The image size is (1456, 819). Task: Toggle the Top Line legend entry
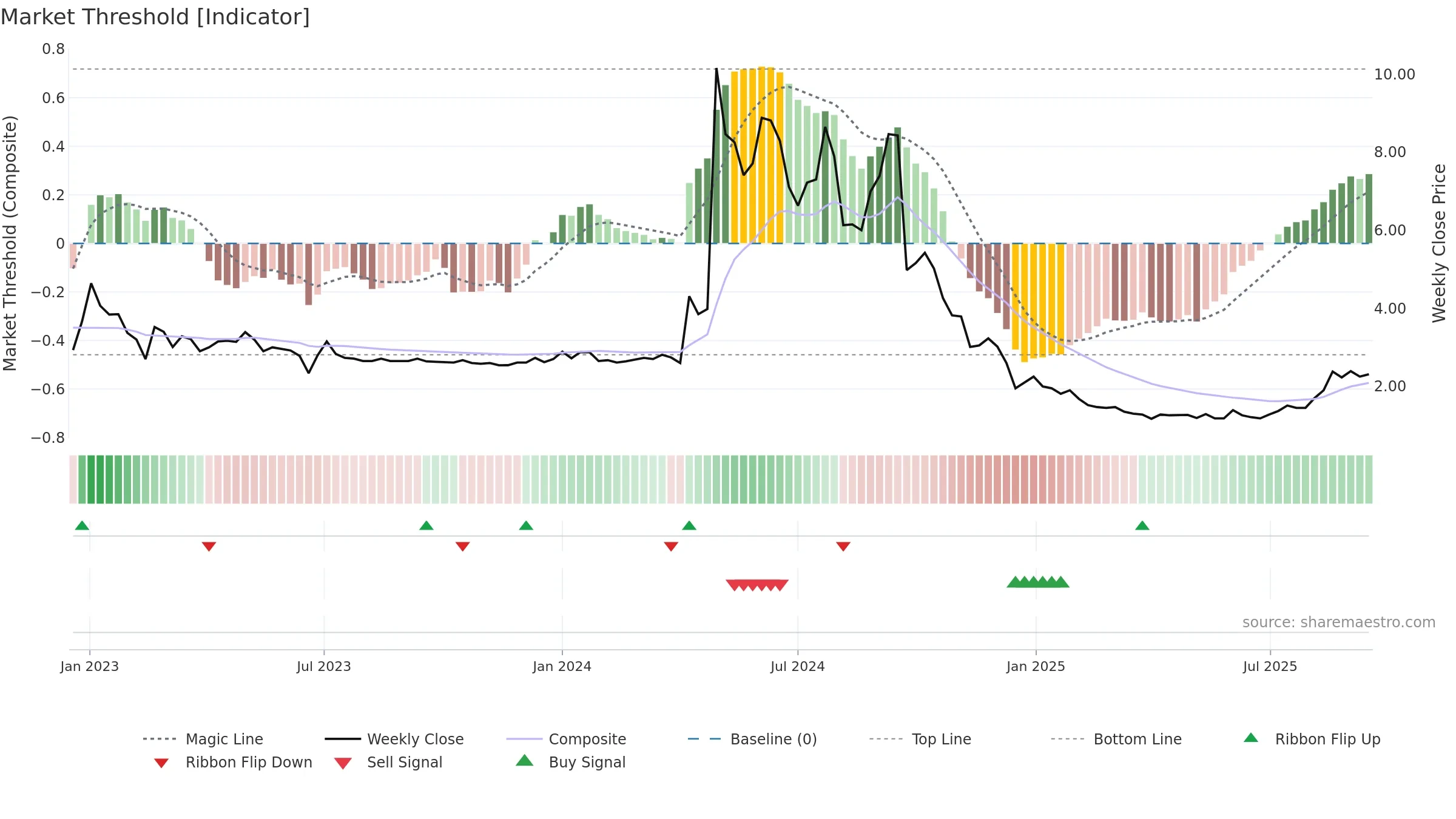coord(920,739)
